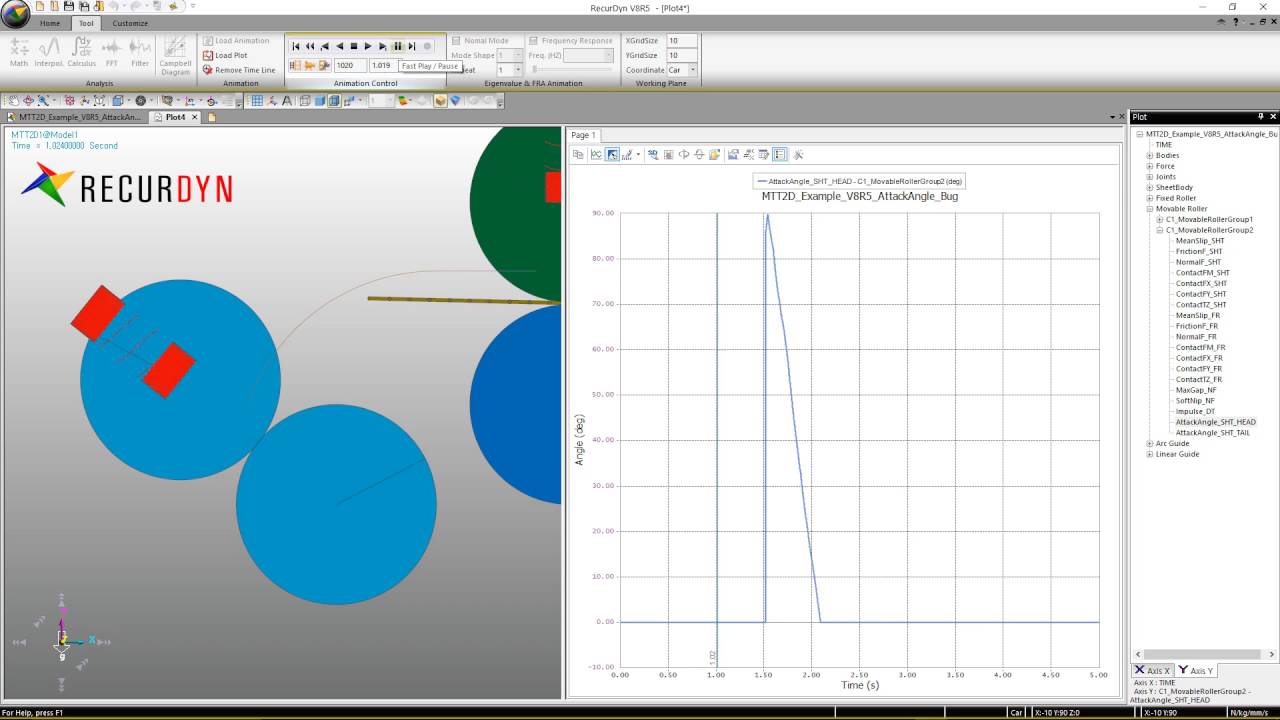The height and width of the screenshot is (720, 1280).
Task: Select the Tool ribbon tab
Action: (86, 23)
